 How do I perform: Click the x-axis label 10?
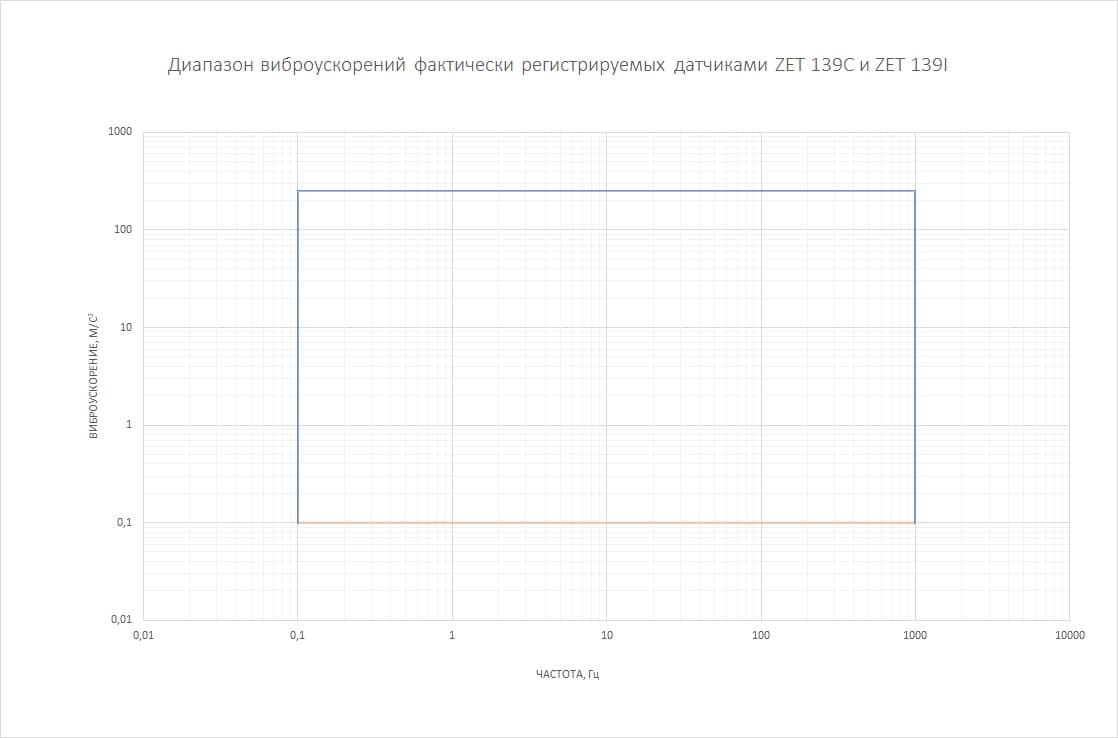pyautogui.click(x=607, y=635)
